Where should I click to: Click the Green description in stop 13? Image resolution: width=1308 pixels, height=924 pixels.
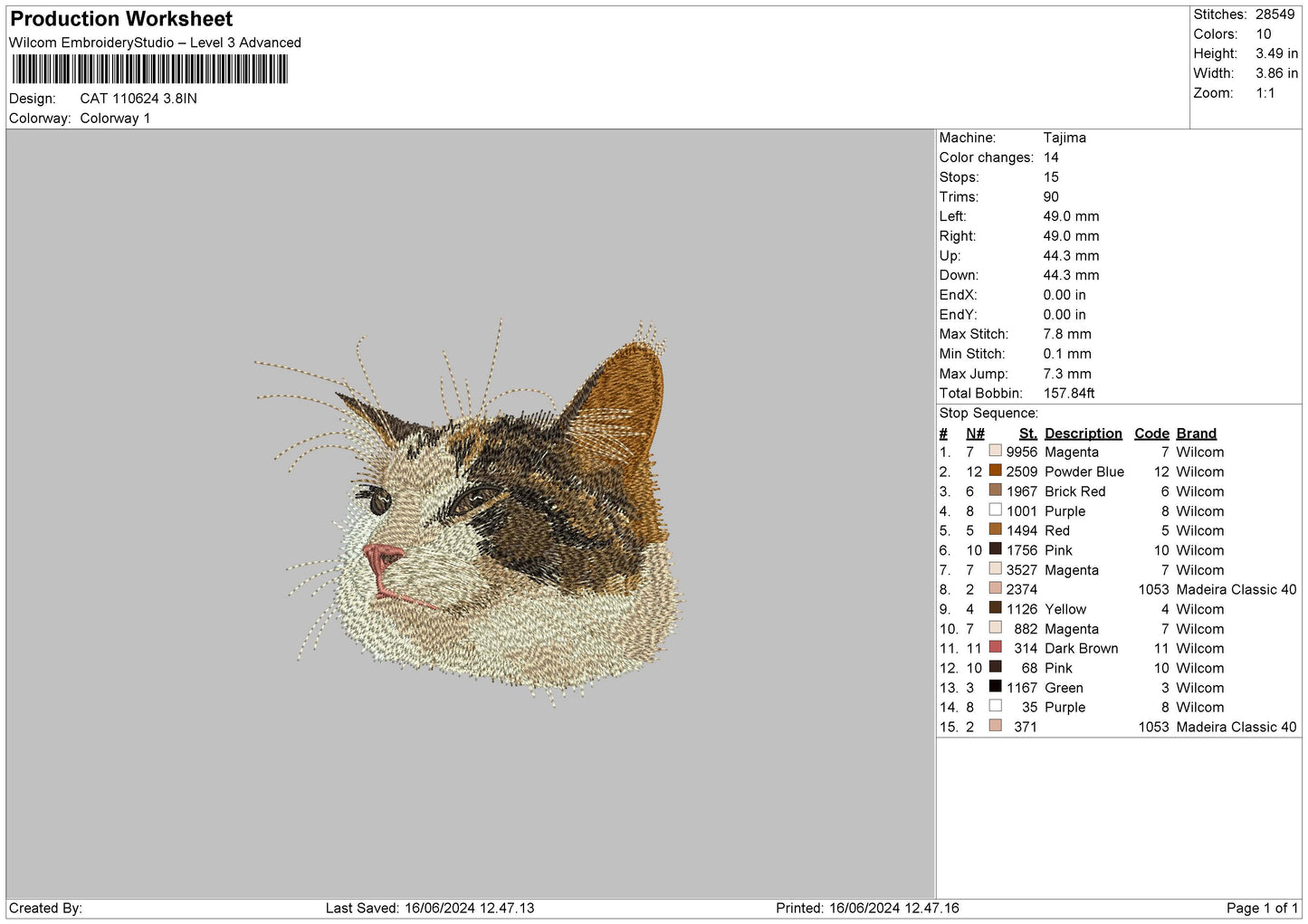(x=1064, y=688)
